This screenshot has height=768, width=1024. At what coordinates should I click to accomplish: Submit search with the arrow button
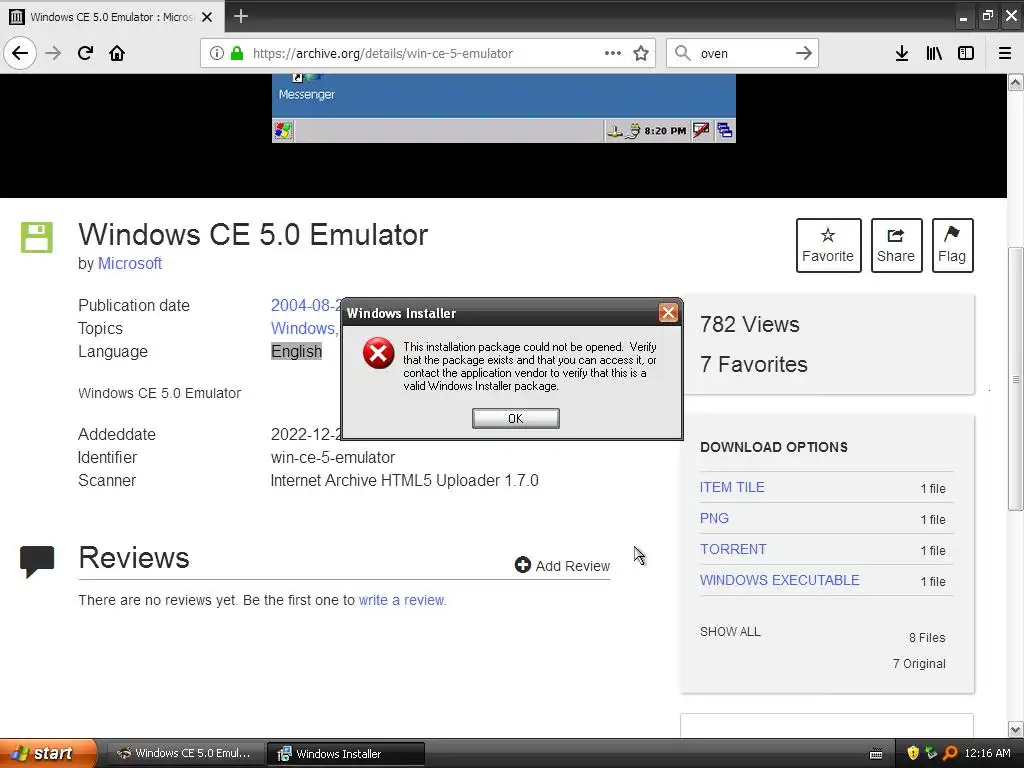point(804,53)
